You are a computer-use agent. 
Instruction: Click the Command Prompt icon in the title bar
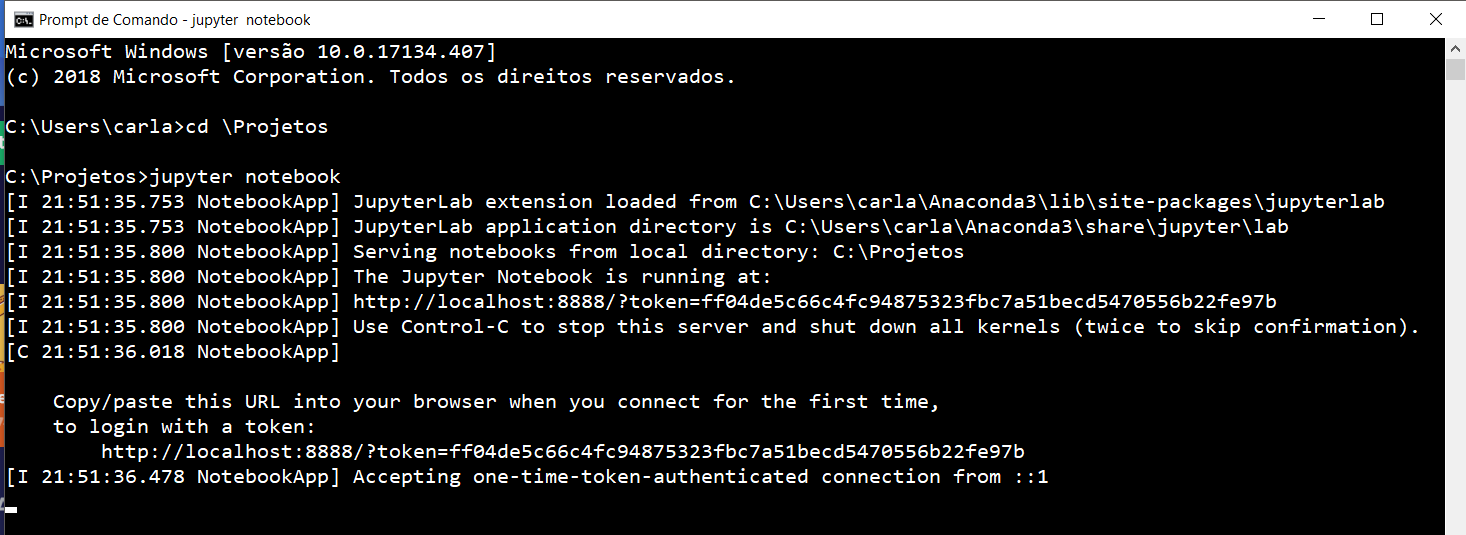[x=22, y=19]
